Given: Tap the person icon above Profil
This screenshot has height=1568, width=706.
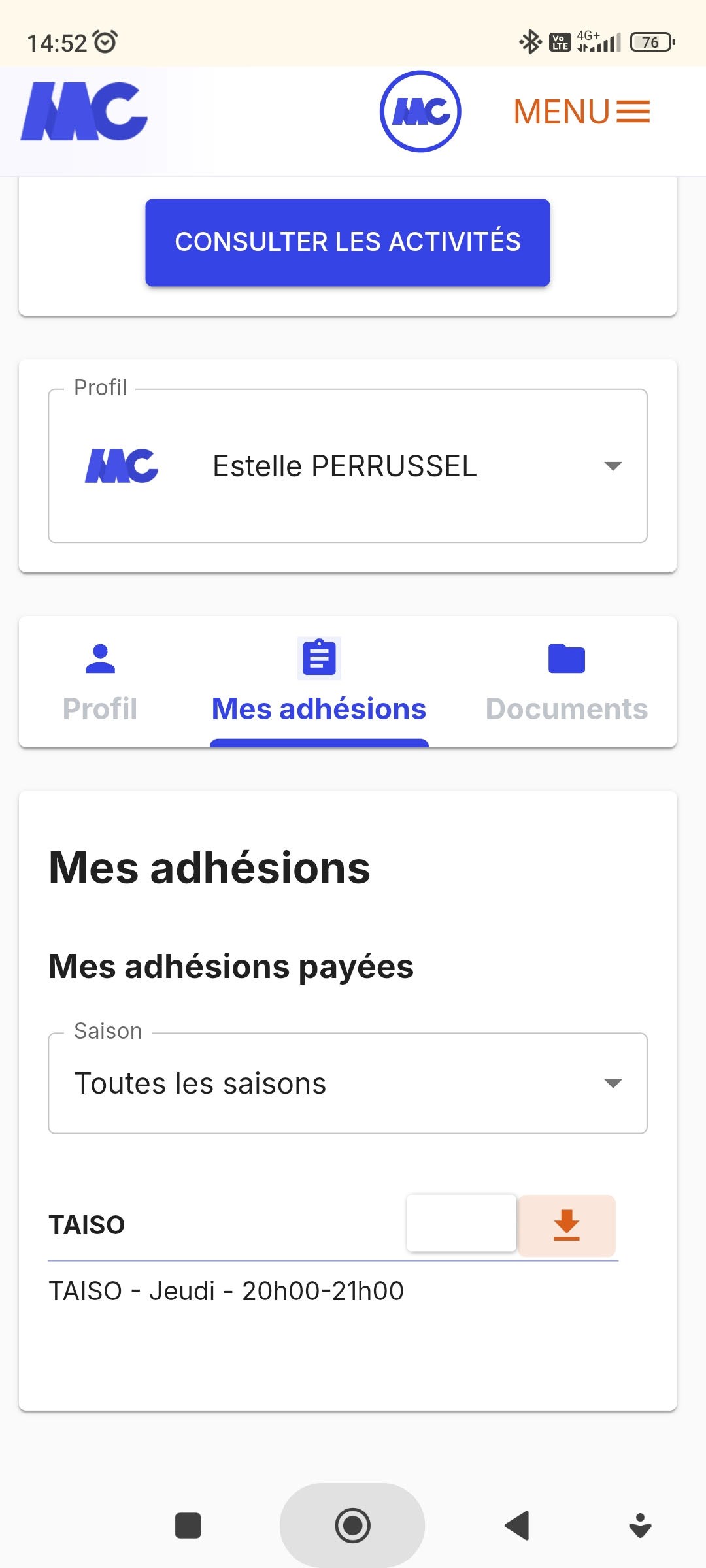Looking at the screenshot, I should pos(100,659).
